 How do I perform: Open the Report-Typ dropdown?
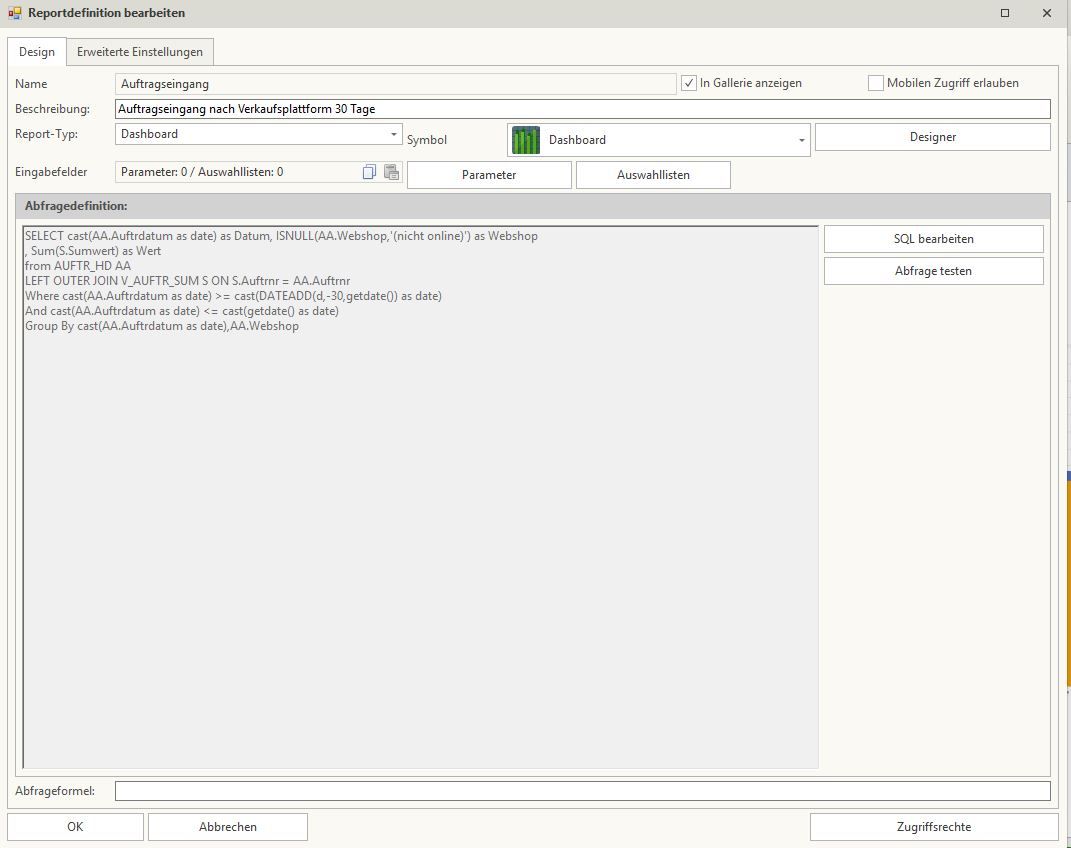tap(394, 134)
